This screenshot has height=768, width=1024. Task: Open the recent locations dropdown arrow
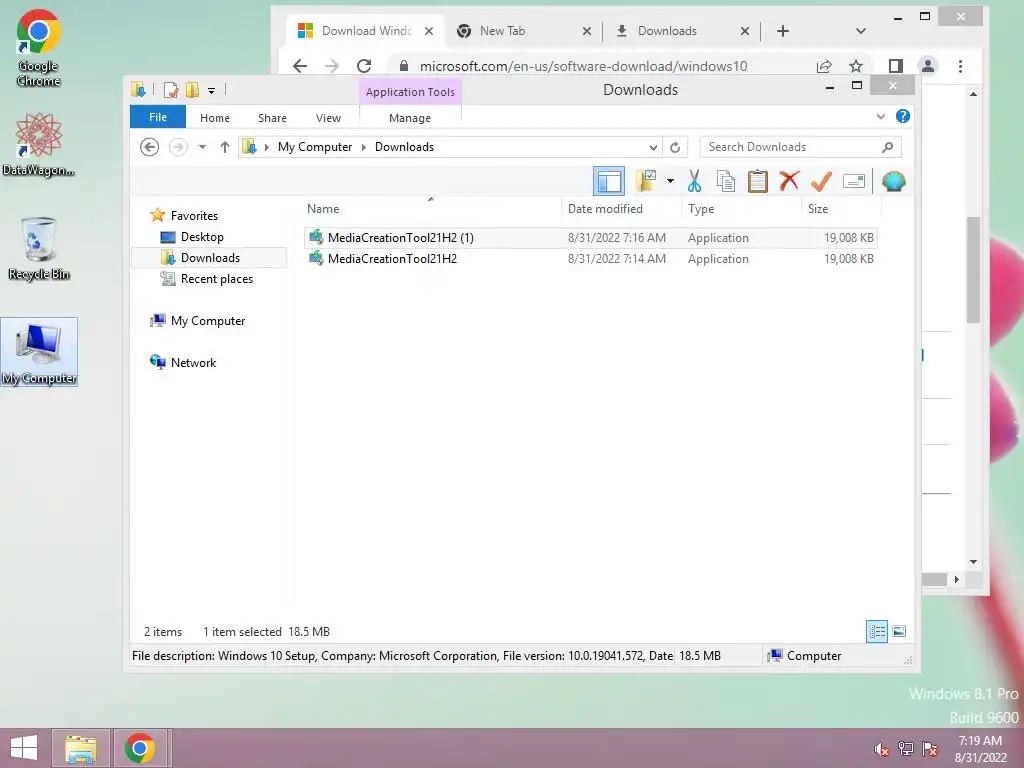click(202, 147)
